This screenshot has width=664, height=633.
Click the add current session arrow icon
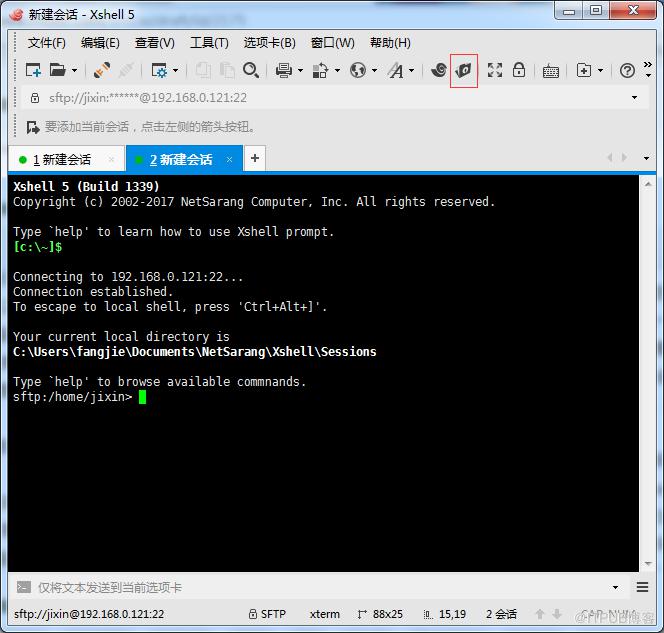point(33,127)
